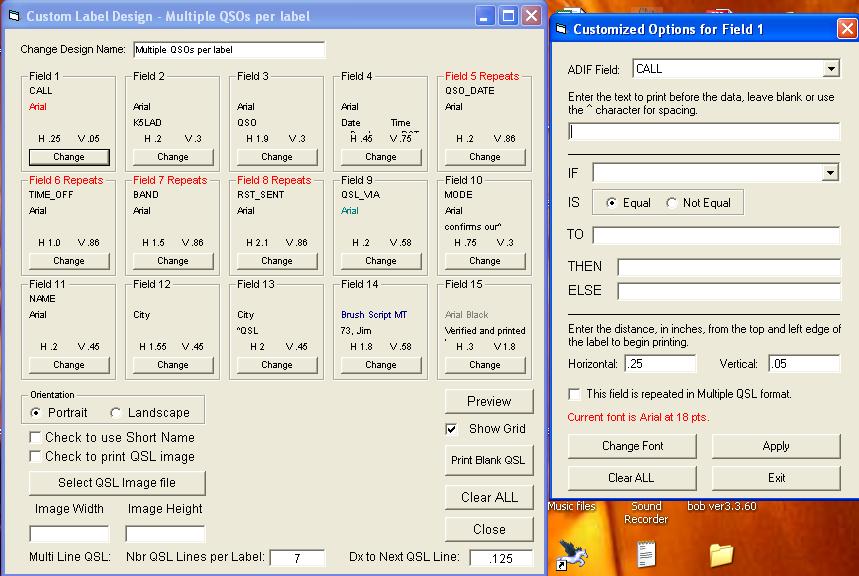
Task: Click the Custom Label Design title bar icon
Action: tap(14, 16)
